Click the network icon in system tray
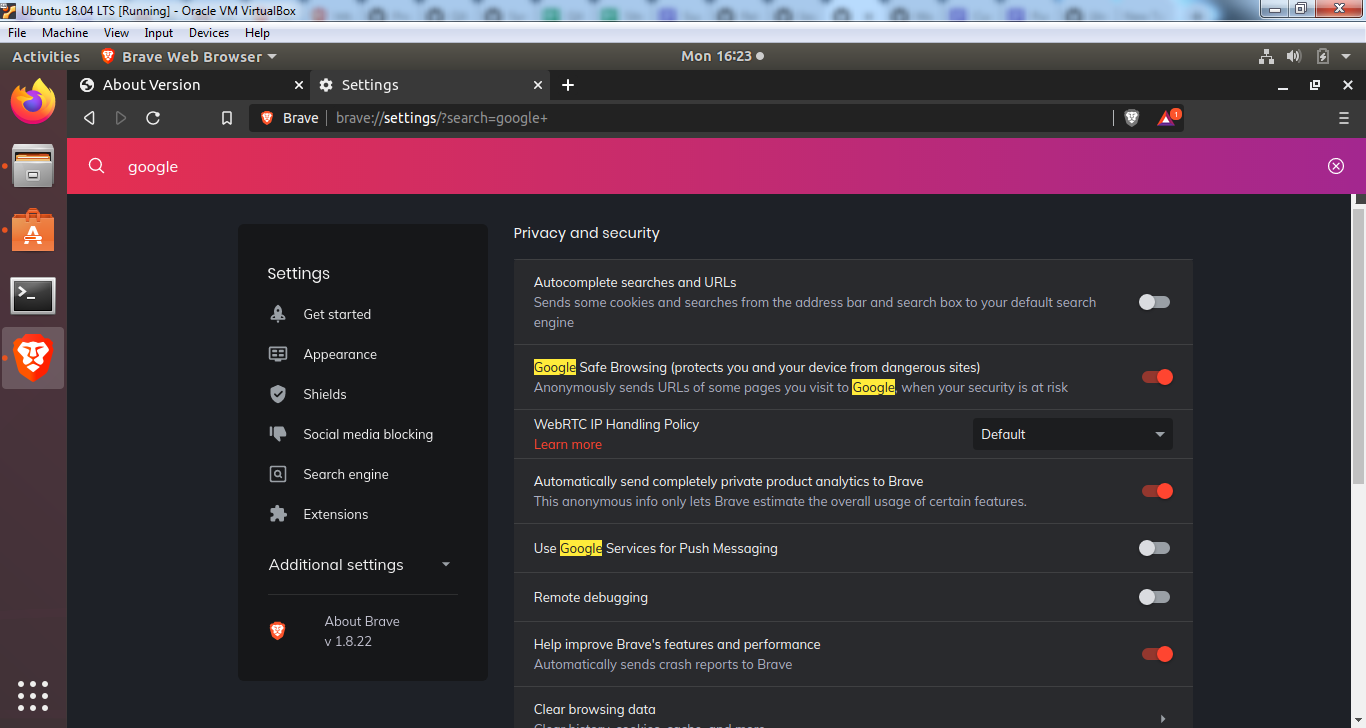The height and width of the screenshot is (728, 1366). pyautogui.click(x=1266, y=57)
